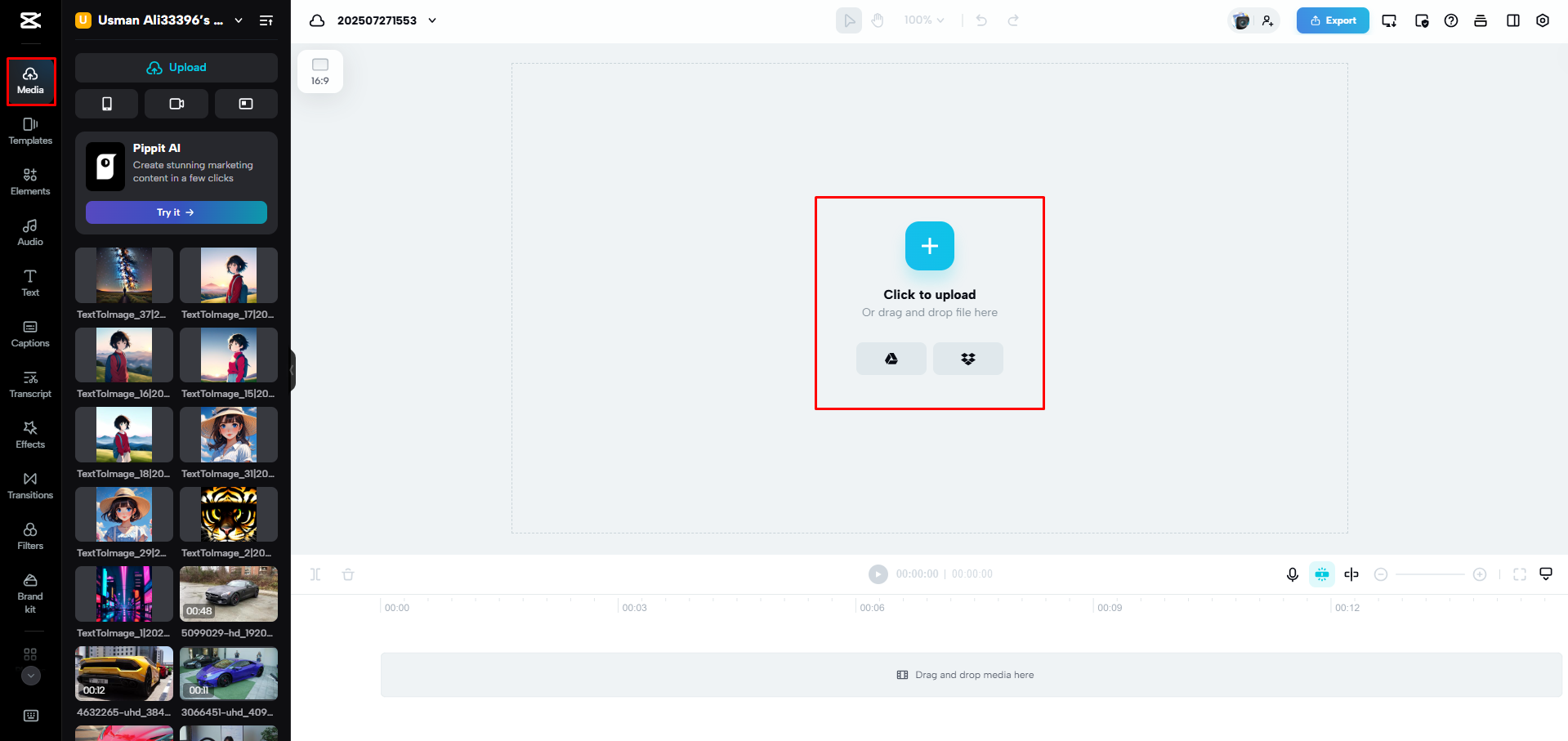Open the screen shield icon in the top bar
This screenshot has height=741, width=1568.
(x=1422, y=20)
